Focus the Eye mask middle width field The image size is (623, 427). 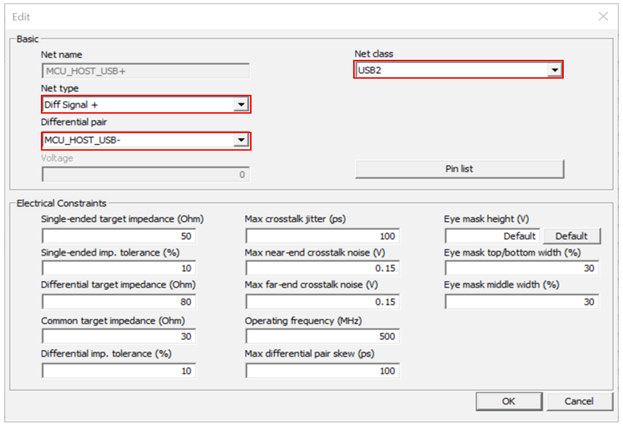pos(522,302)
